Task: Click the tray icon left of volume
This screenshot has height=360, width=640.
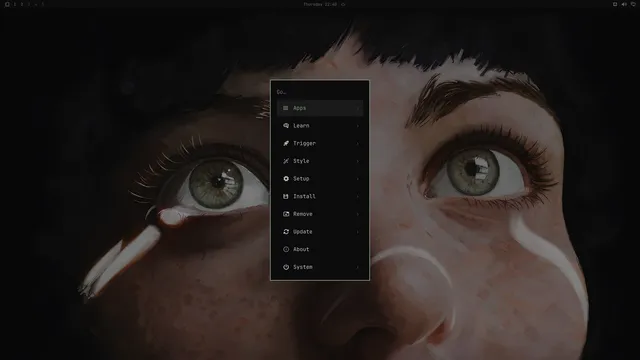Action: pyautogui.click(x=615, y=4)
